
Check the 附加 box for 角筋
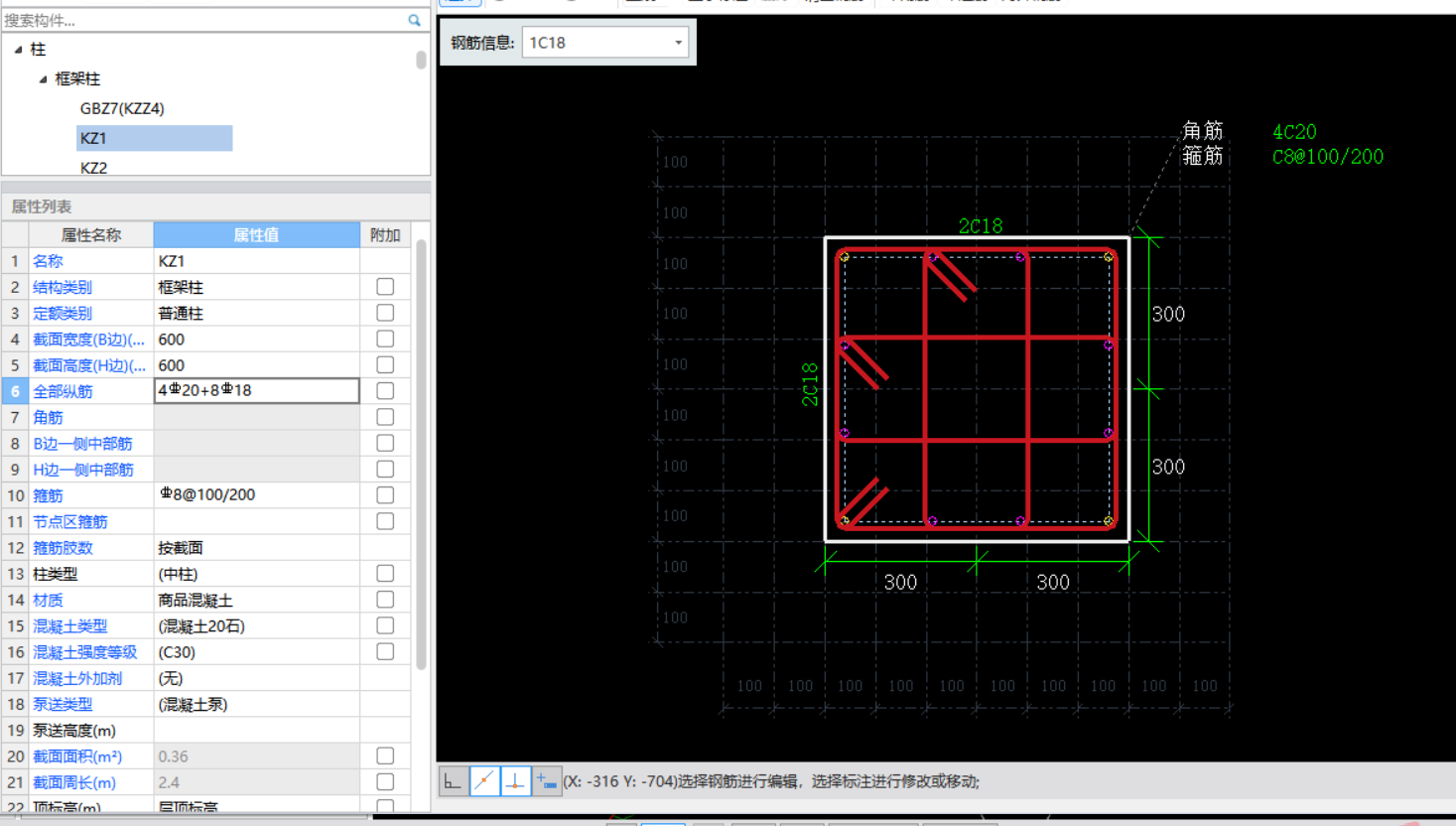click(385, 417)
